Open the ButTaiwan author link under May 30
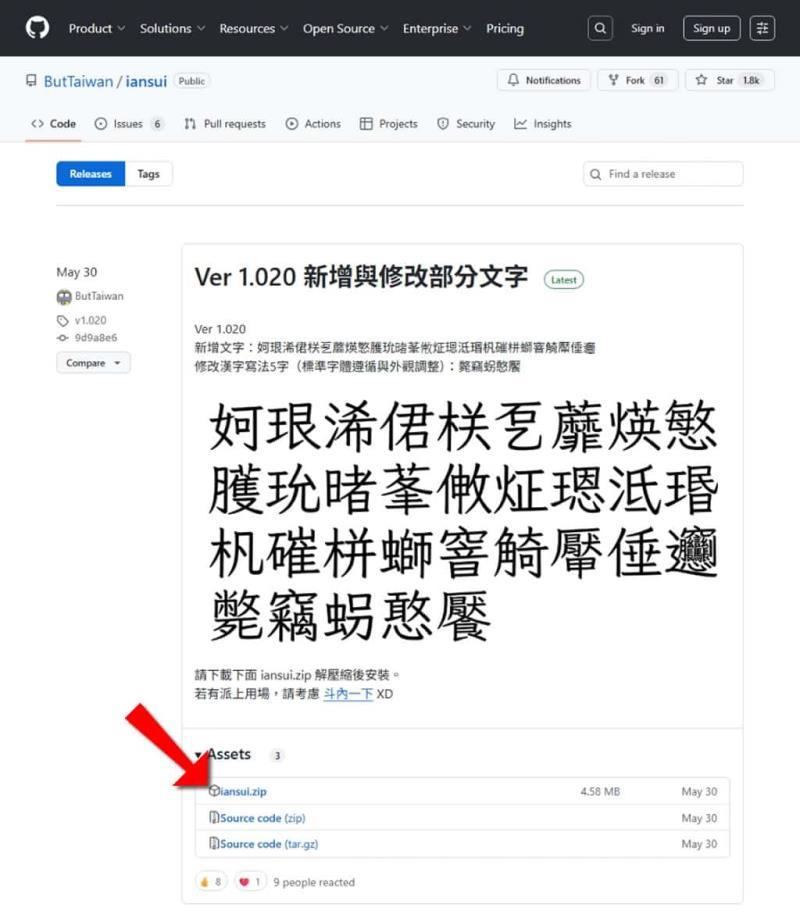The width and height of the screenshot is (800, 921). pos(99,296)
